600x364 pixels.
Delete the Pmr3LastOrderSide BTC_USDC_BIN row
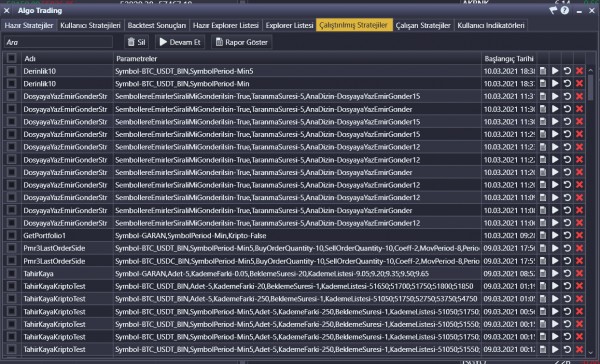[579, 261]
